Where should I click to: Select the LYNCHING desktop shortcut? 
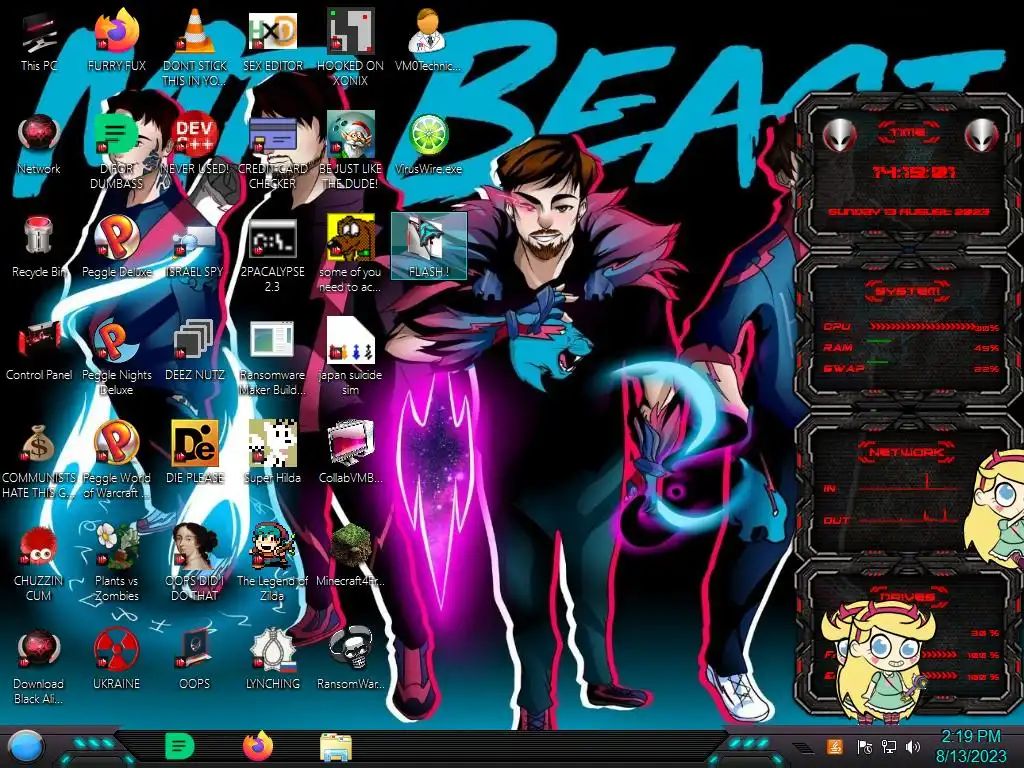click(272, 660)
